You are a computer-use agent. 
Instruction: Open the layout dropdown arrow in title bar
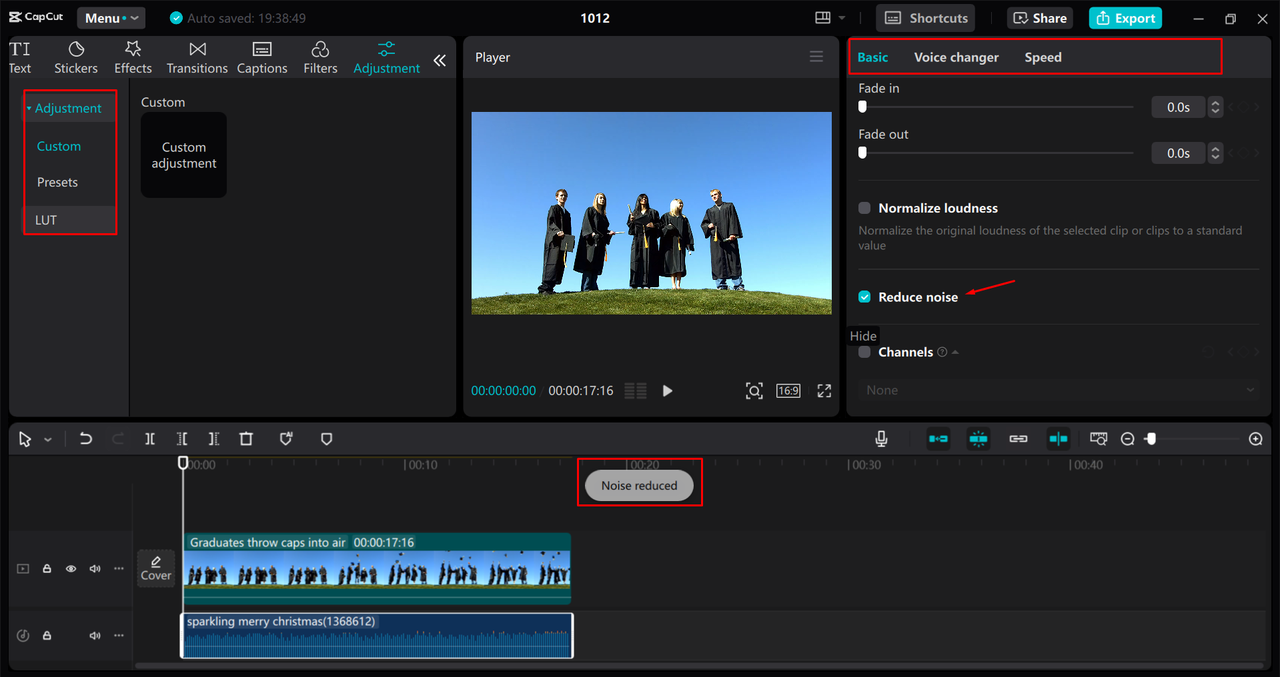coord(842,18)
